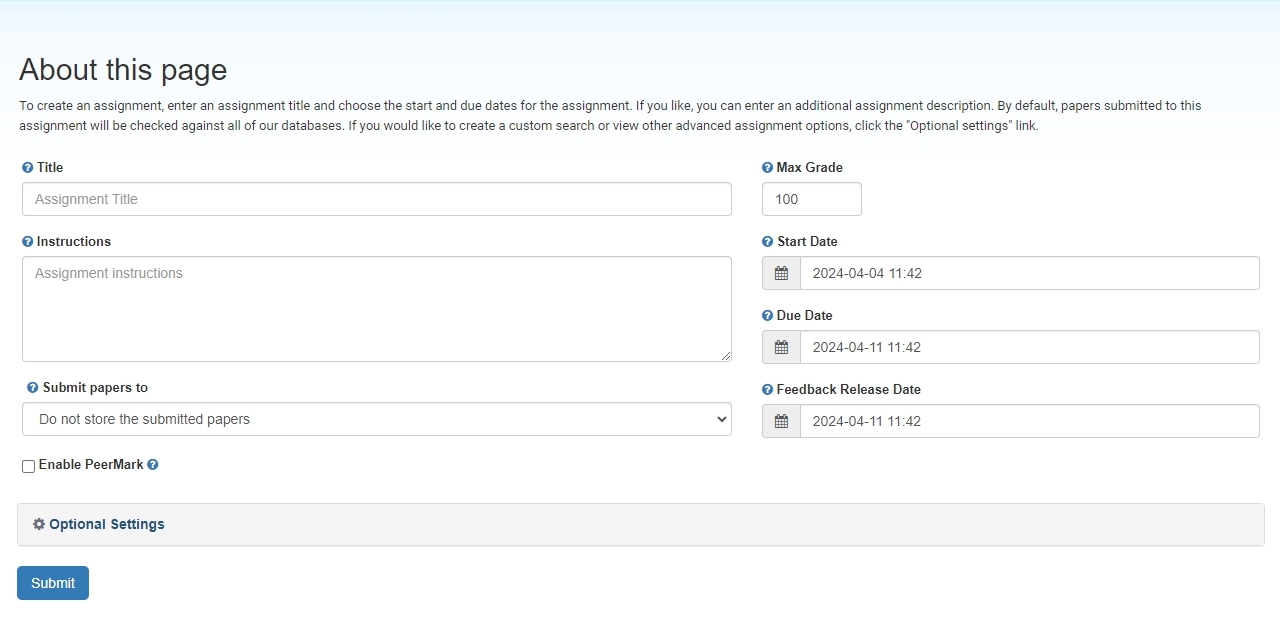Click the Optional Settings gear icon

(x=39, y=524)
